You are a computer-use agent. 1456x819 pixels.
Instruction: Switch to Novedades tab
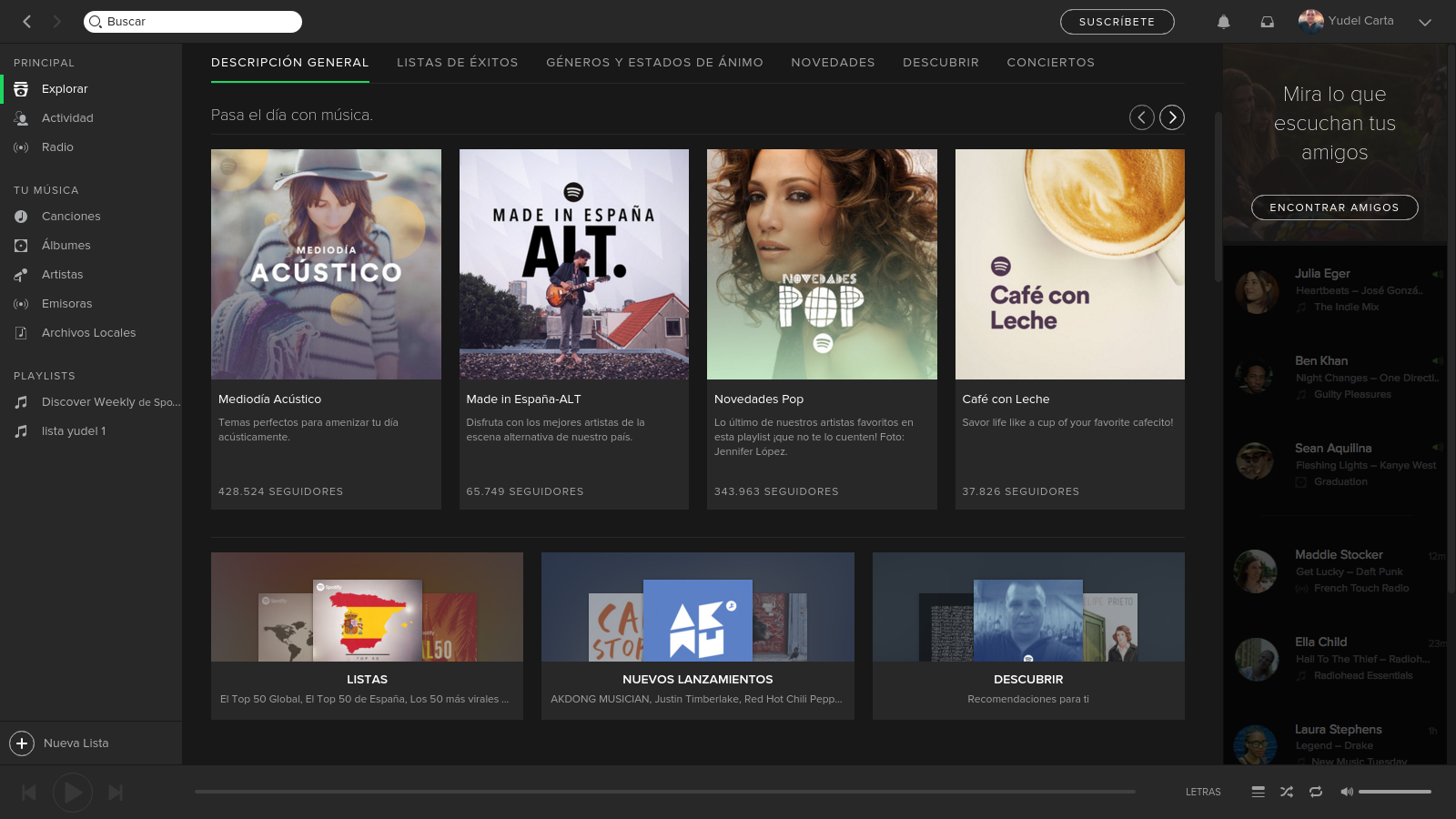point(833,63)
